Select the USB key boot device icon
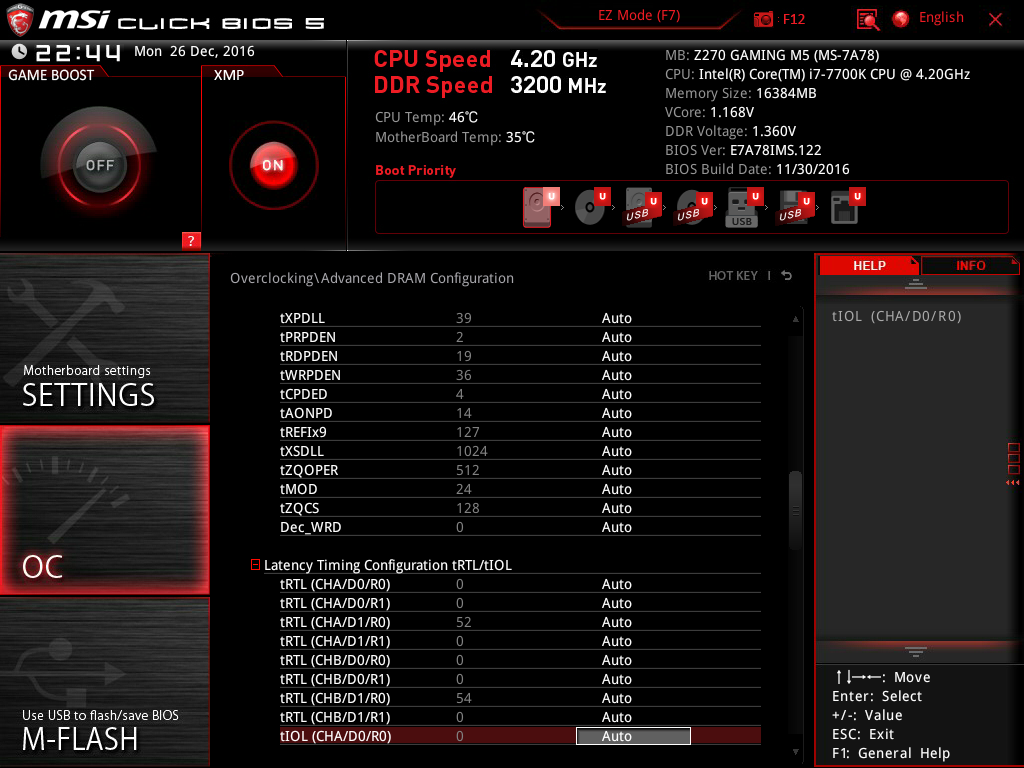This screenshot has height=768, width=1024. 744,207
